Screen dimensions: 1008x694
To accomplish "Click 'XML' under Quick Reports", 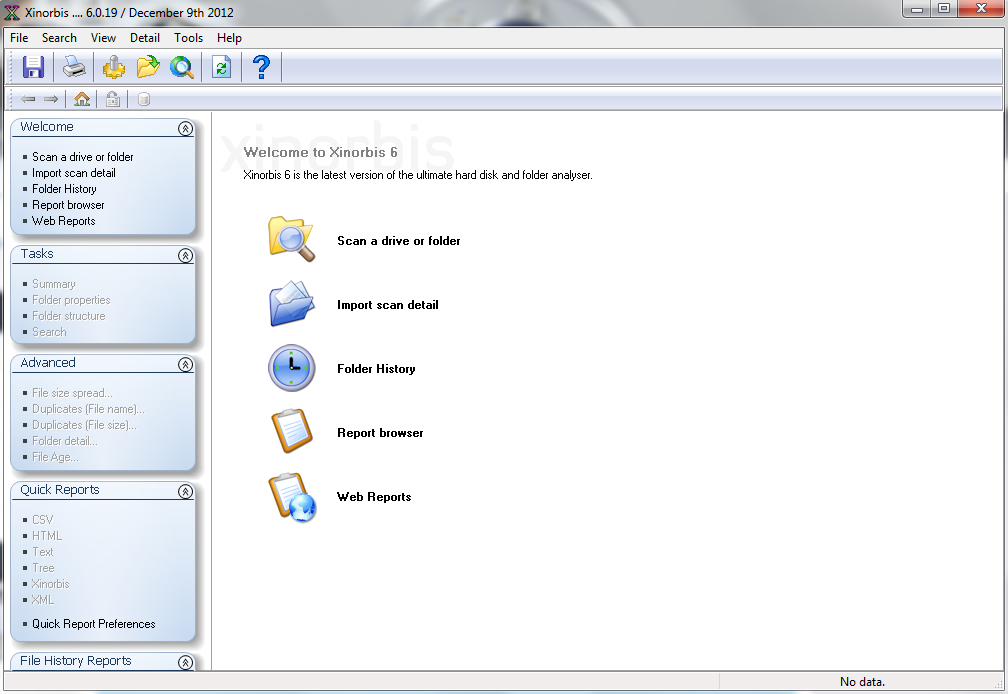I will [x=43, y=600].
